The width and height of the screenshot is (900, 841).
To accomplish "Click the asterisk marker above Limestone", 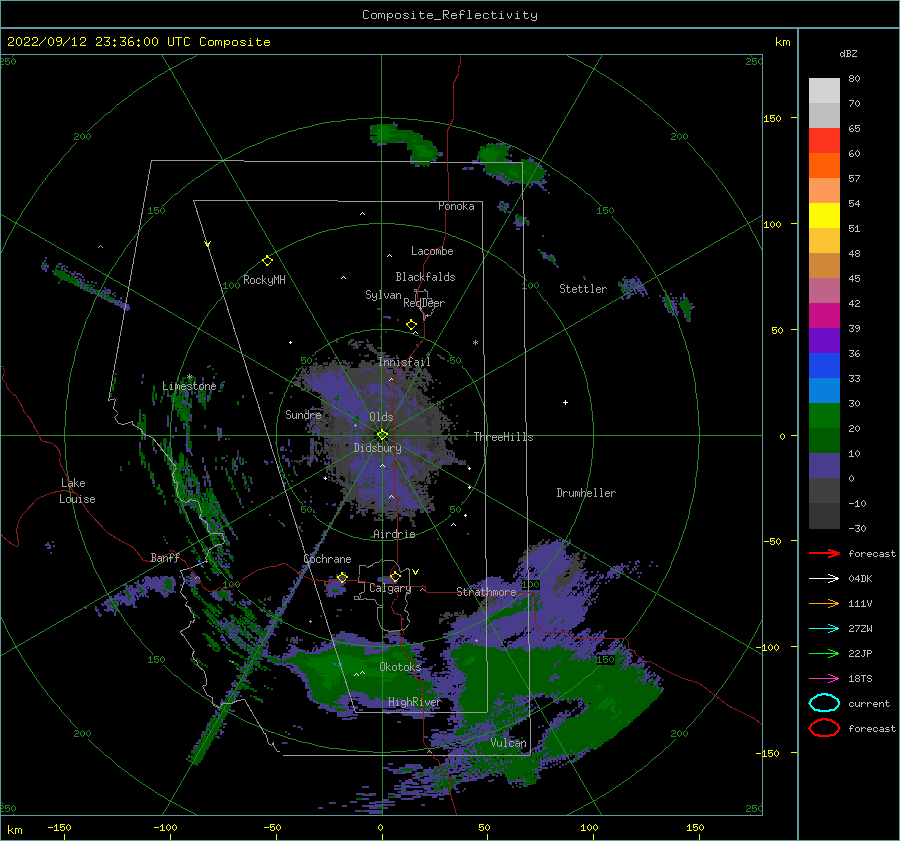I will (189, 377).
